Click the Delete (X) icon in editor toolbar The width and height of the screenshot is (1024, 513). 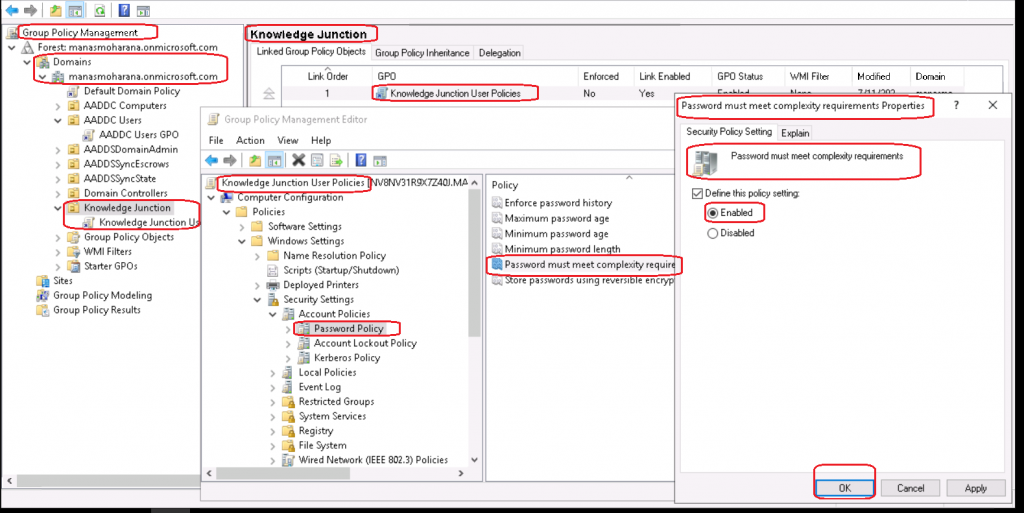298,161
